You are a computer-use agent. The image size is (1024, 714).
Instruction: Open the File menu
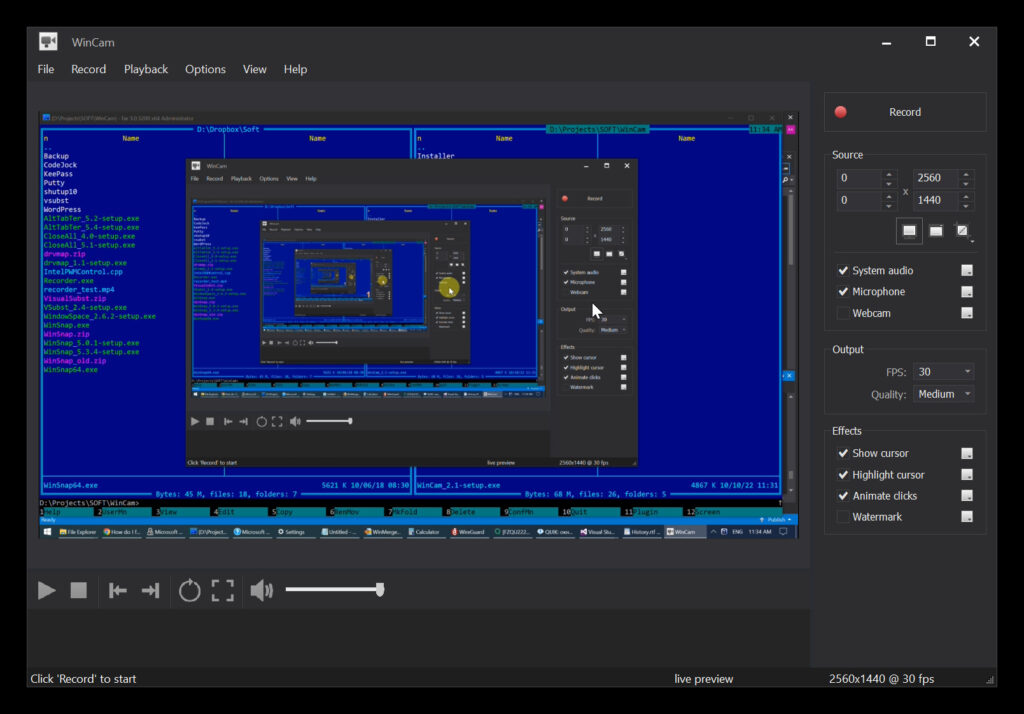(x=46, y=69)
